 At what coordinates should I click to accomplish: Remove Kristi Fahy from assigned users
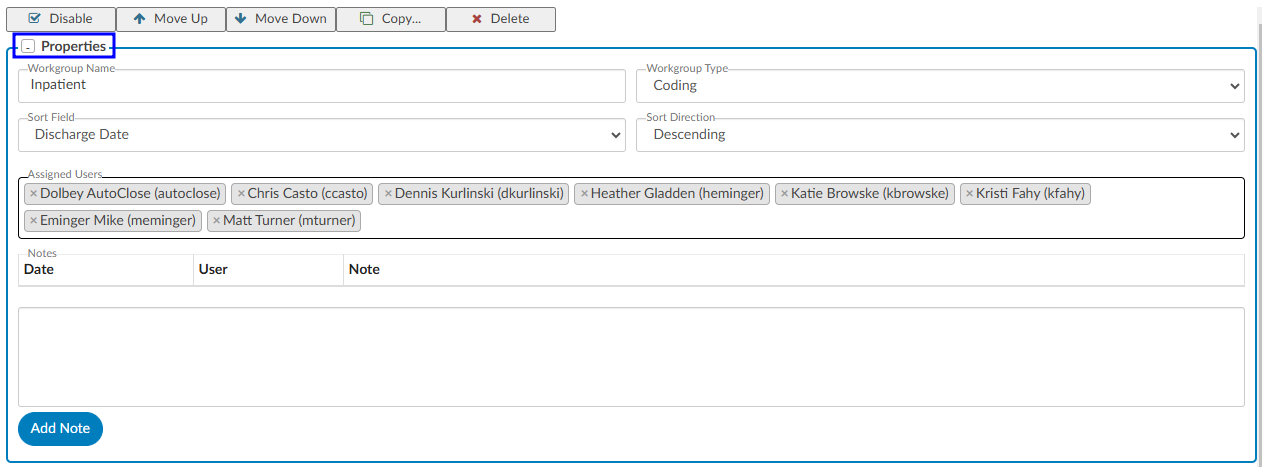point(970,194)
